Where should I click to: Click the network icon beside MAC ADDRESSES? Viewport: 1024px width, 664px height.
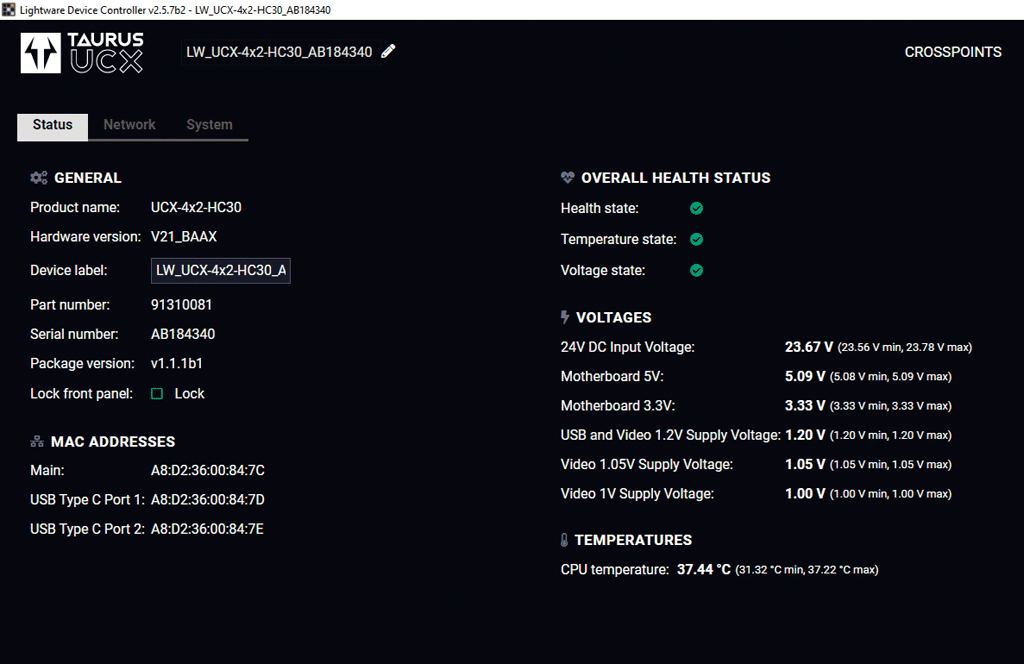(x=37, y=441)
